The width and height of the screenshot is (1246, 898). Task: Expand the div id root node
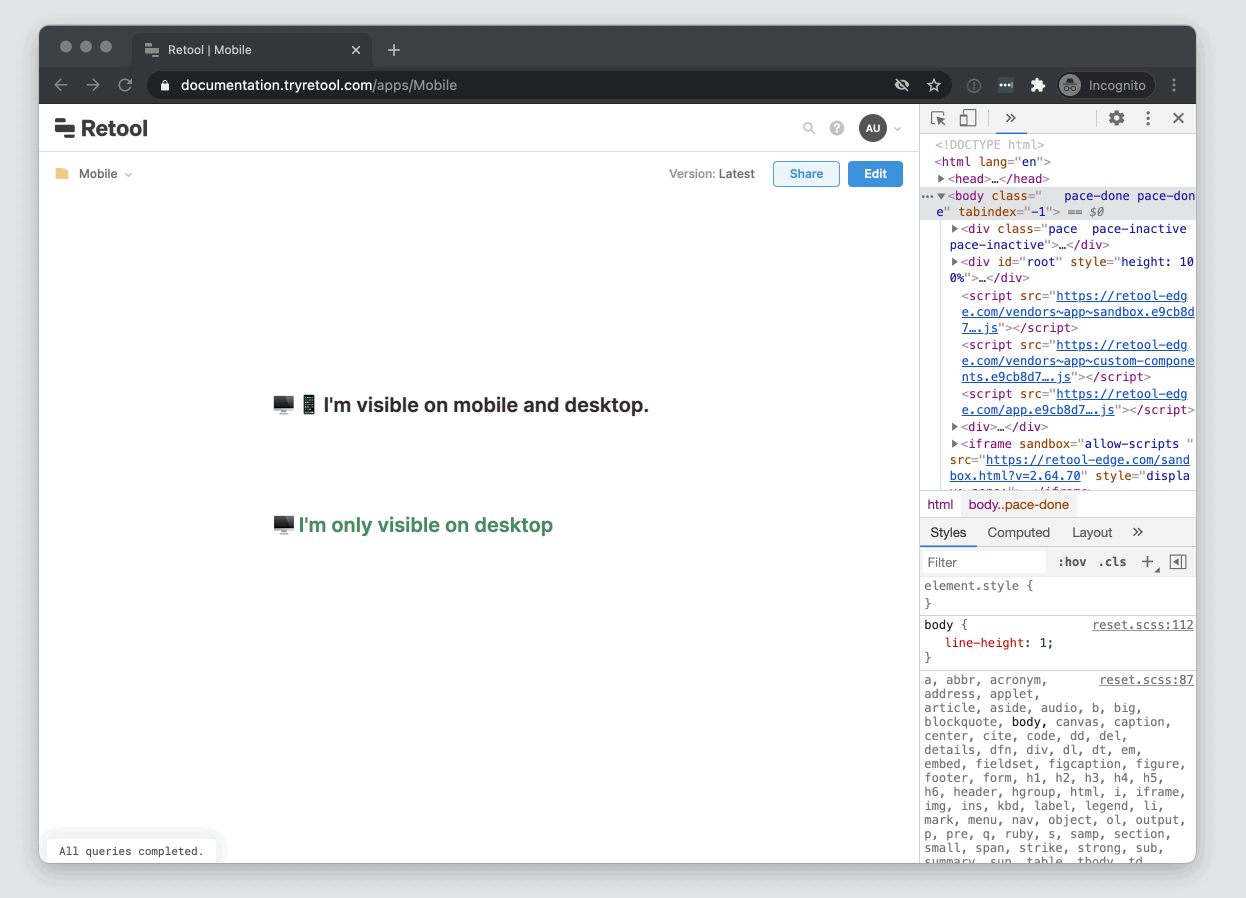(955, 262)
